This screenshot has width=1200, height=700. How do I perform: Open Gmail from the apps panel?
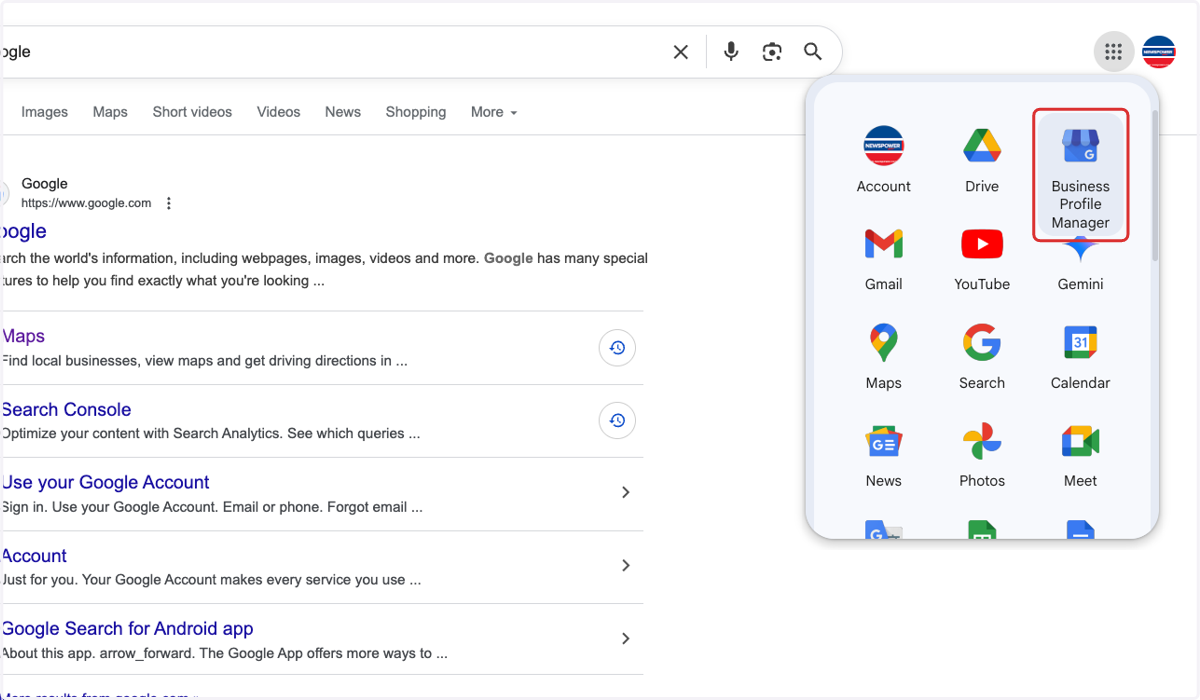884,258
